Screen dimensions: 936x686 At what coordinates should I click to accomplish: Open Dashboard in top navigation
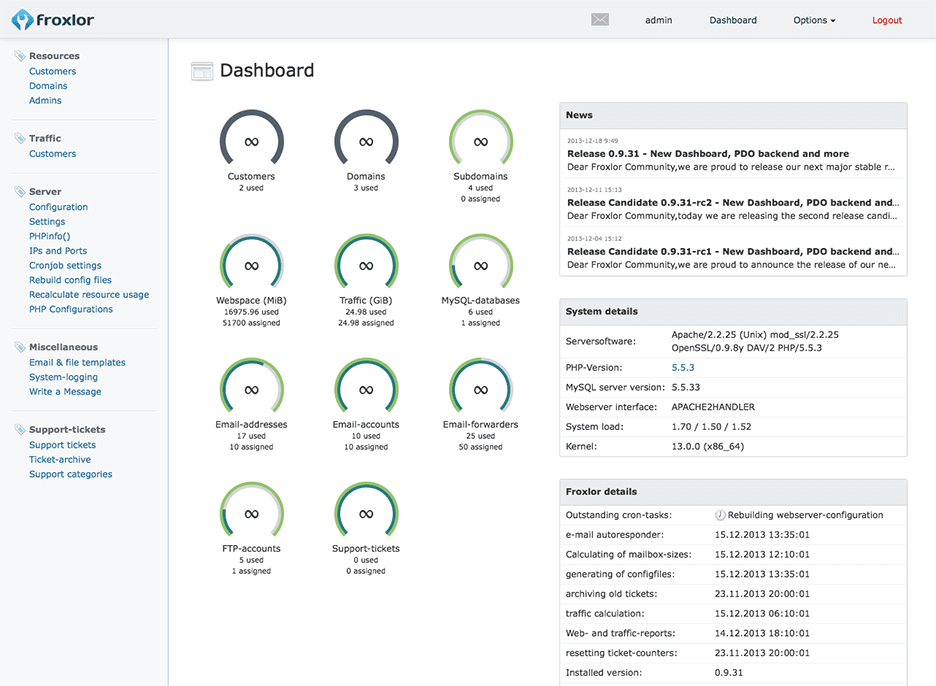coord(733,20)
